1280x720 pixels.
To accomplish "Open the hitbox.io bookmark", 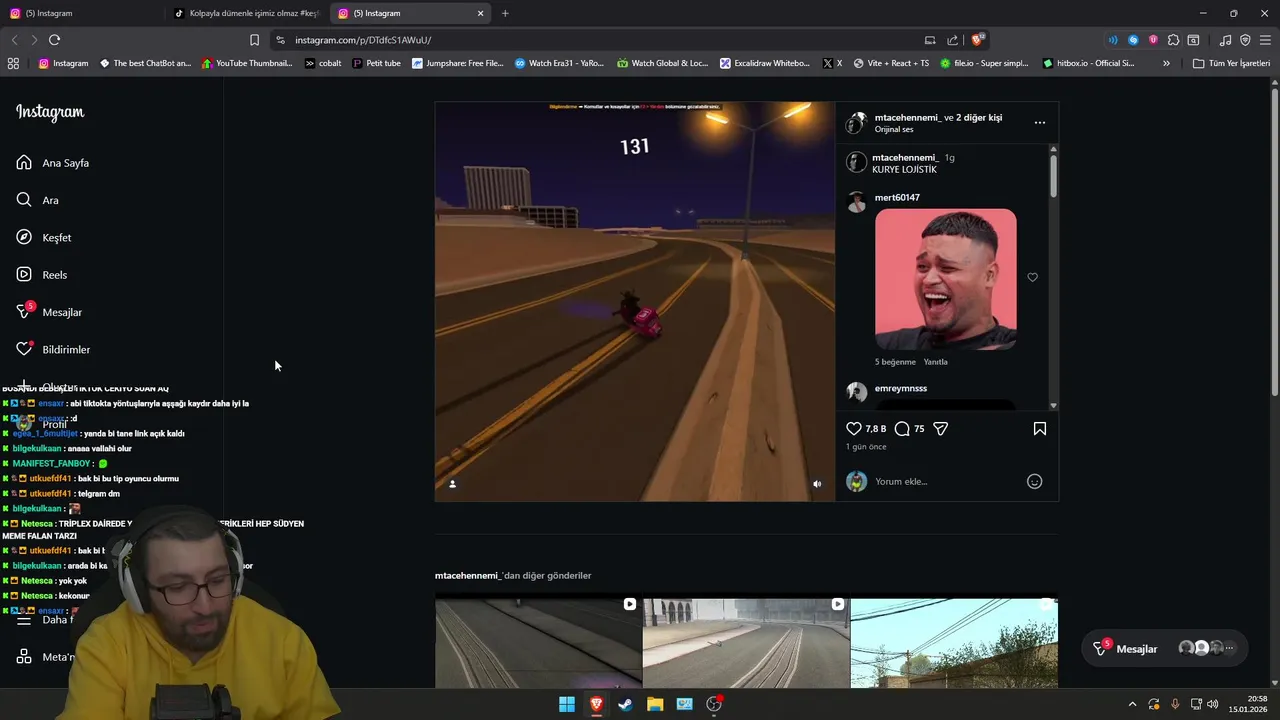I will [1088, 63].
